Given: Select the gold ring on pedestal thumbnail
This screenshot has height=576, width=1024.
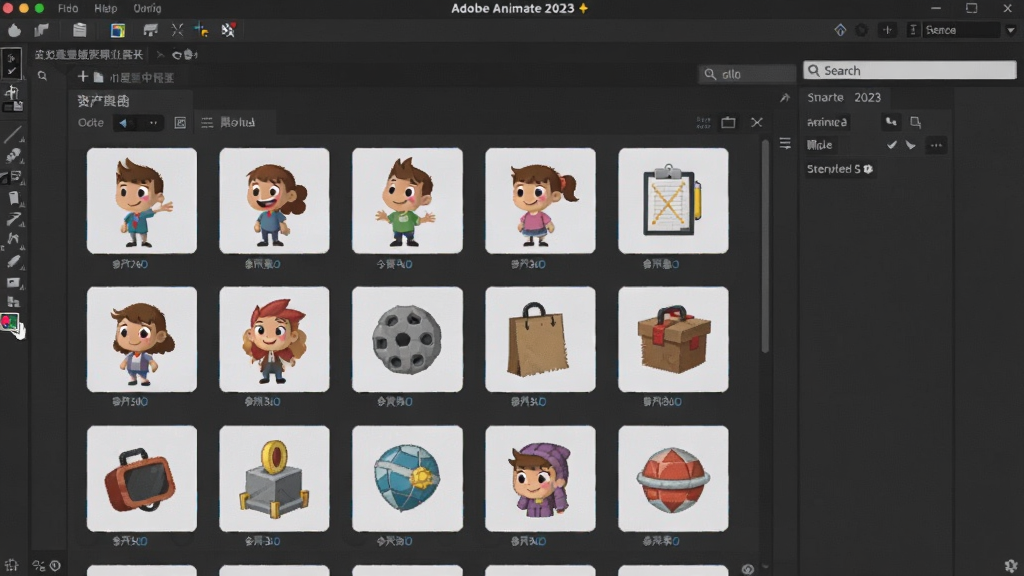Looking at the screenshot, I should click(274, 479).
